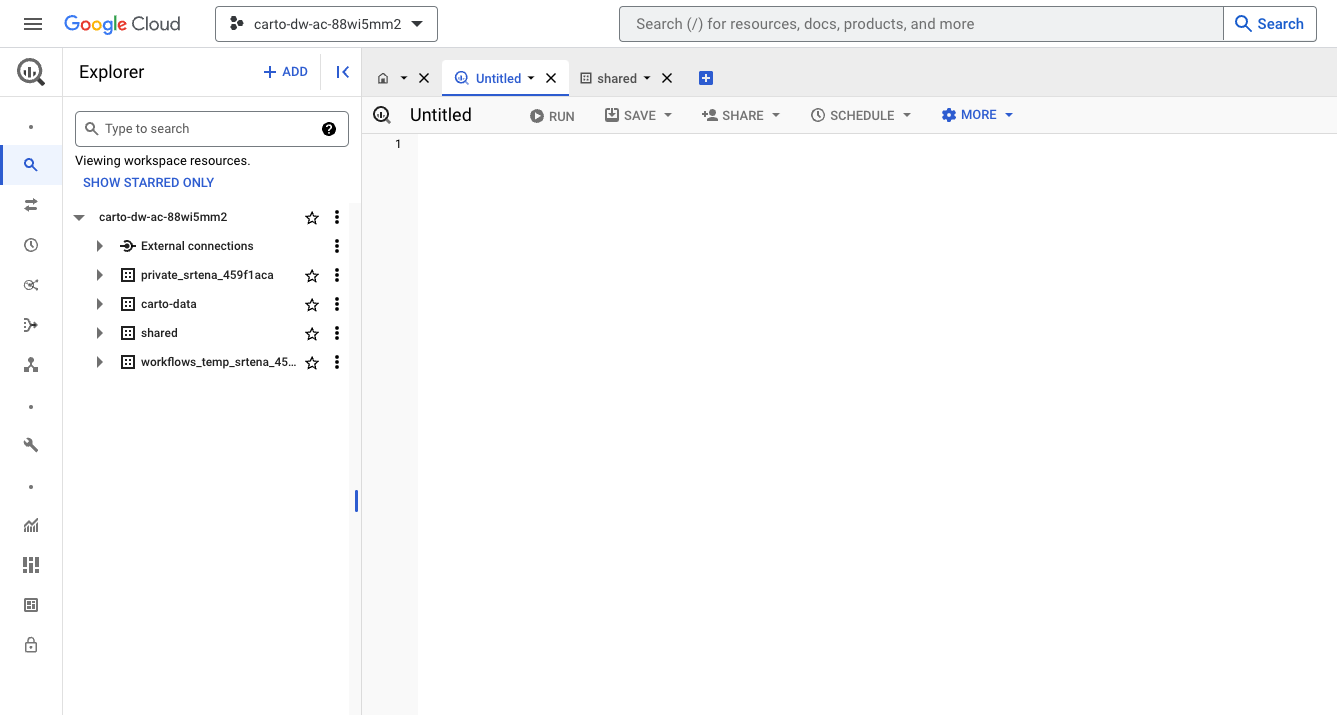This screenshot has width=1337, height=715.
Task: Click the Data transfers sidebar icon
Action: tap(31, 205)
